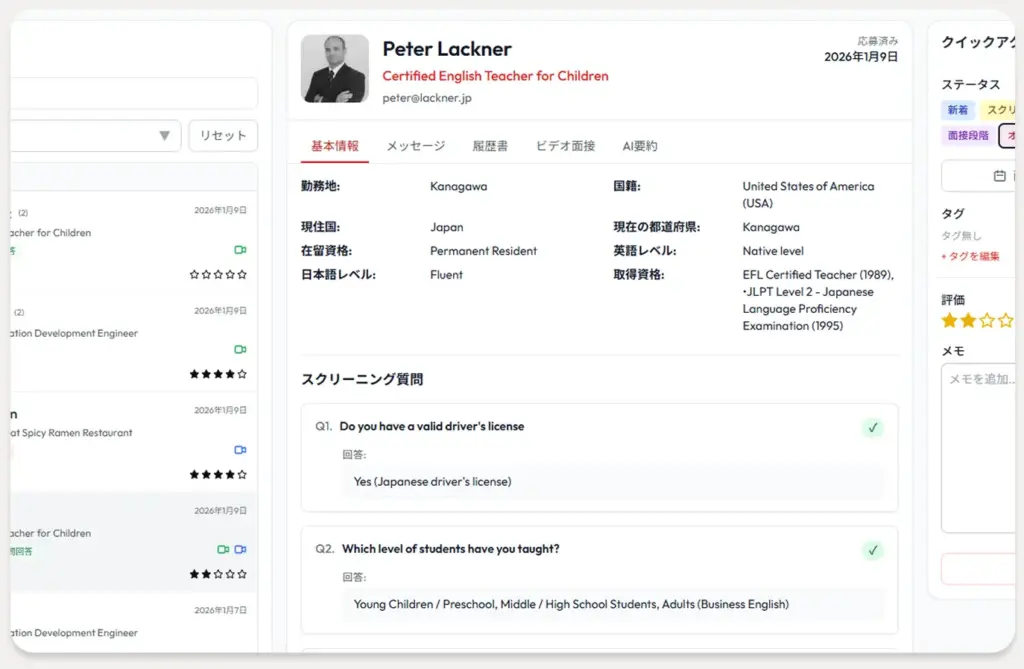Screen dimensions: 1024x669
Task: Click Peter Lackner's profile photo
Action: point(335,69)
